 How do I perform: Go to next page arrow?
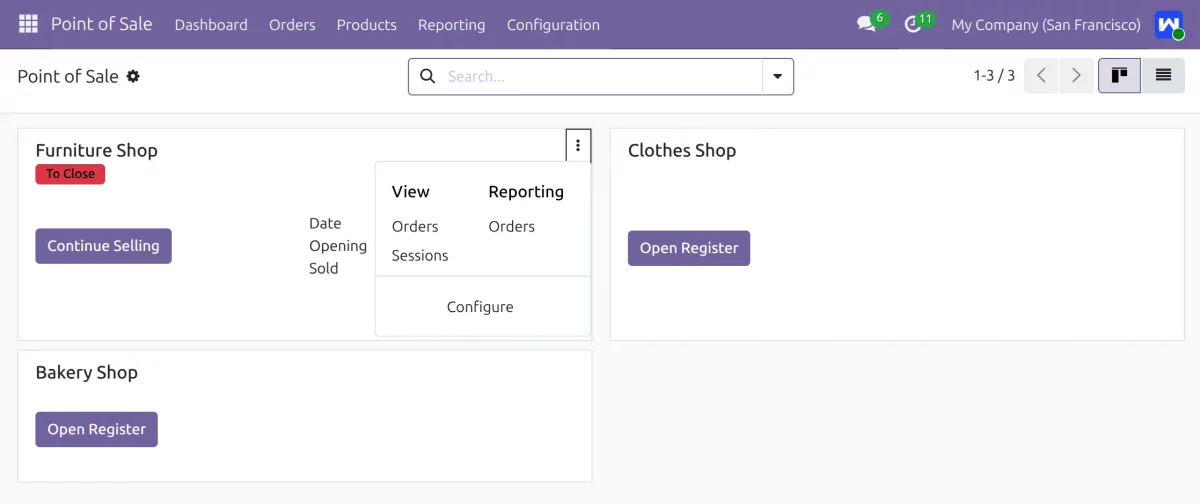click(x=1076, y=76)
